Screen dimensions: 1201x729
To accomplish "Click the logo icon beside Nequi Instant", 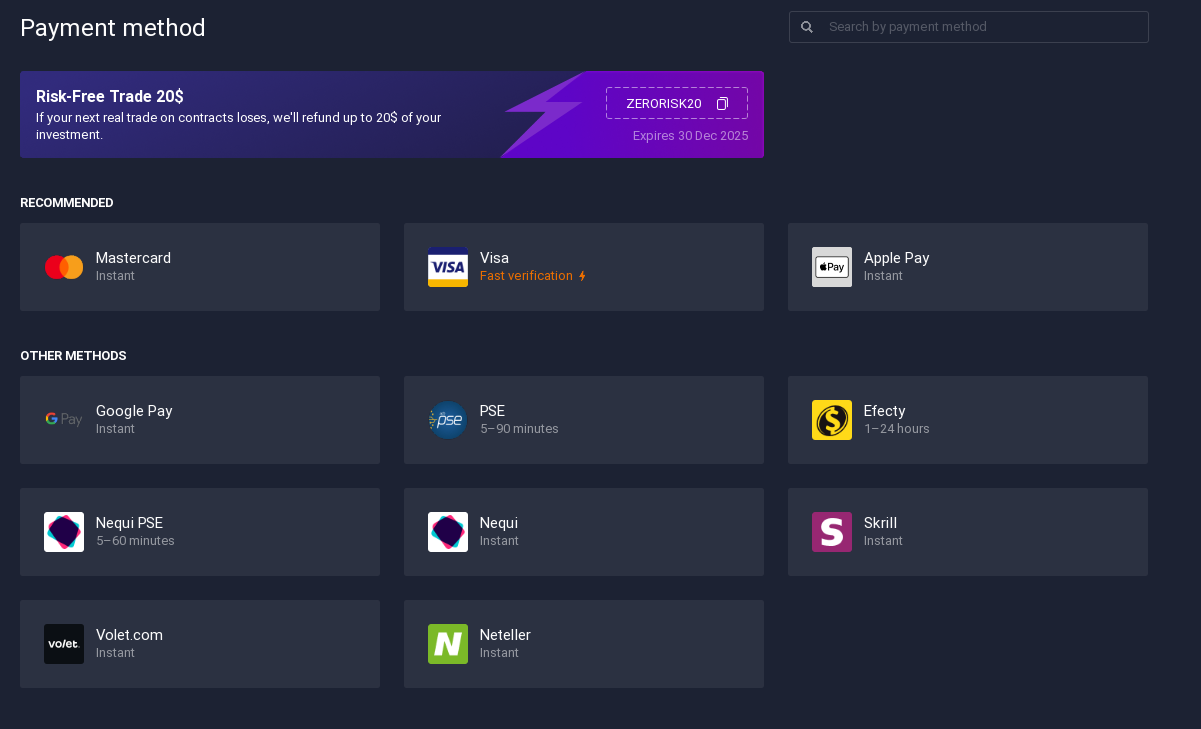I will coord(448,532).
